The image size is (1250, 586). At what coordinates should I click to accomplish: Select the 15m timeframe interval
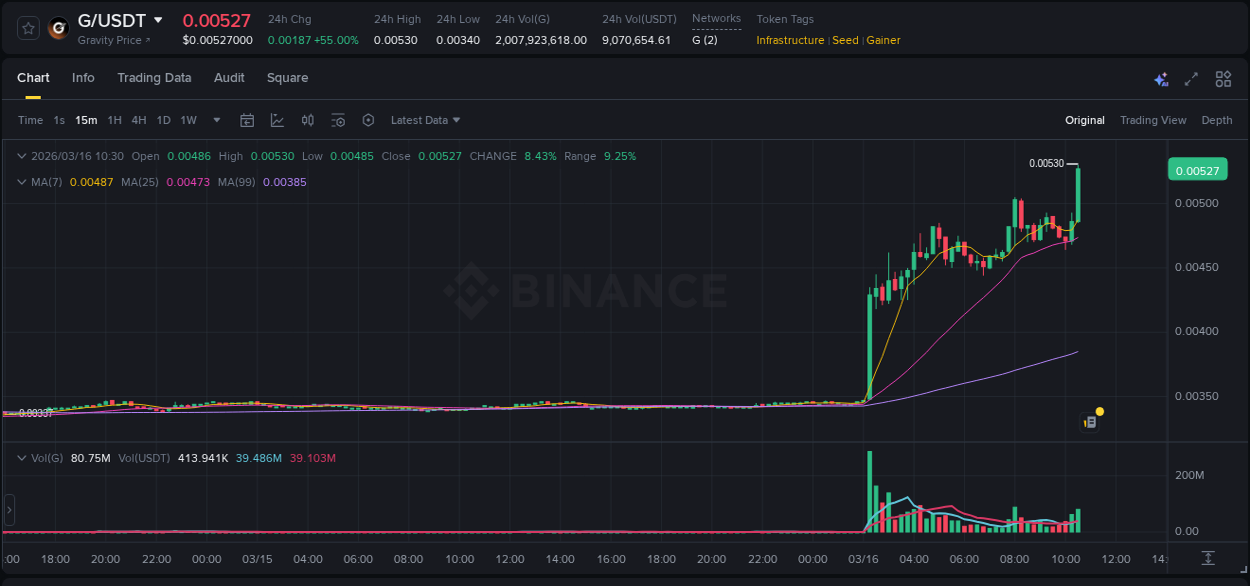point(85,120)
